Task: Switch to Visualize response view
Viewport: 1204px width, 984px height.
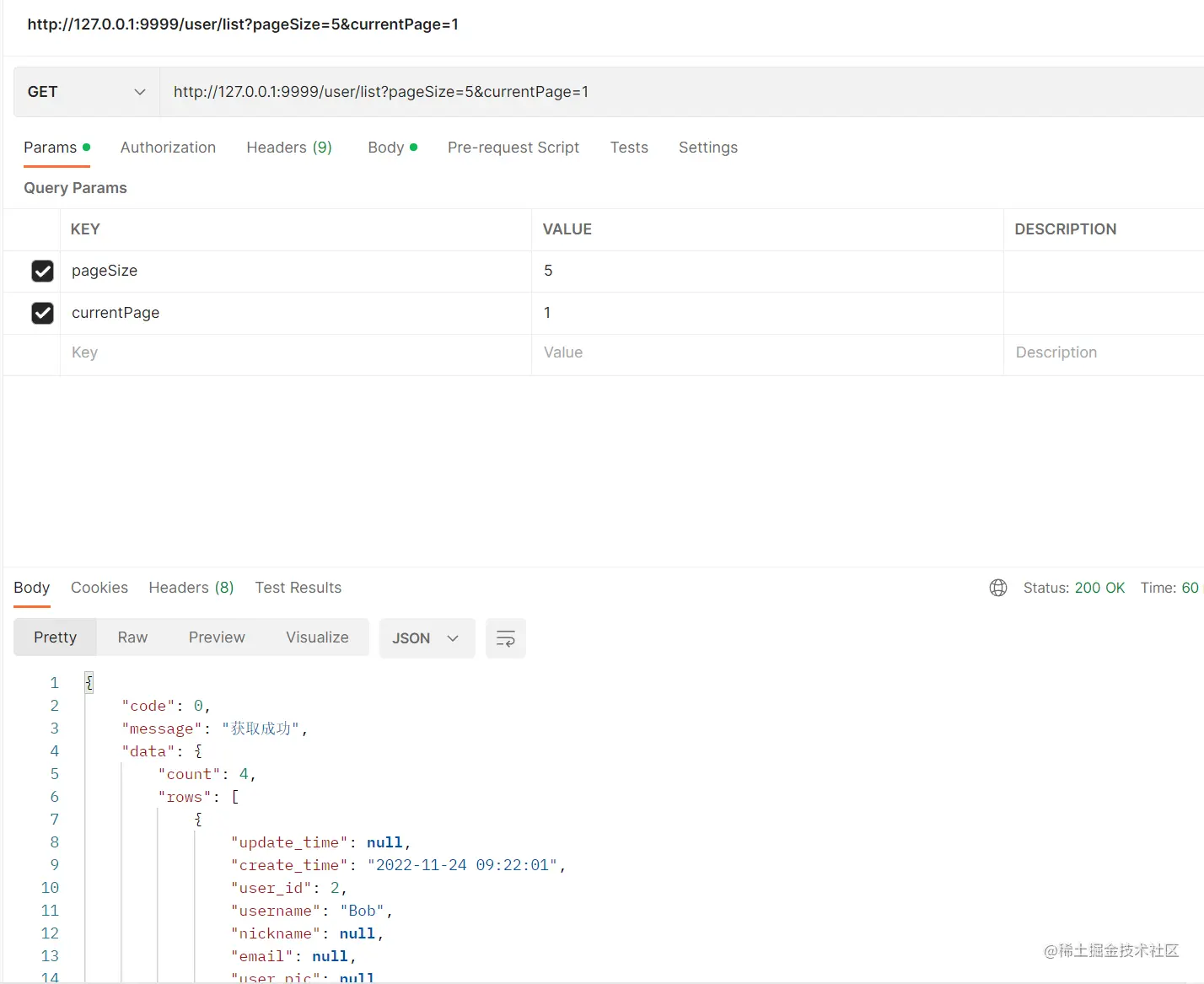Action: point(317,637)
